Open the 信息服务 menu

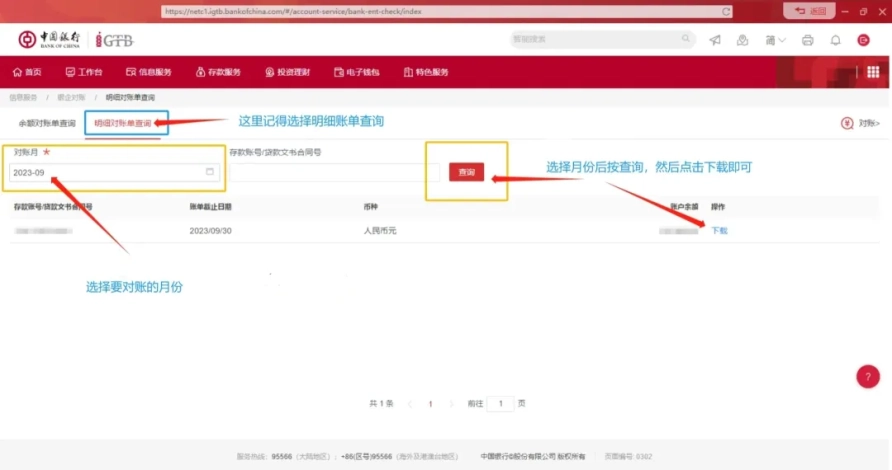[x=148, y=72]
